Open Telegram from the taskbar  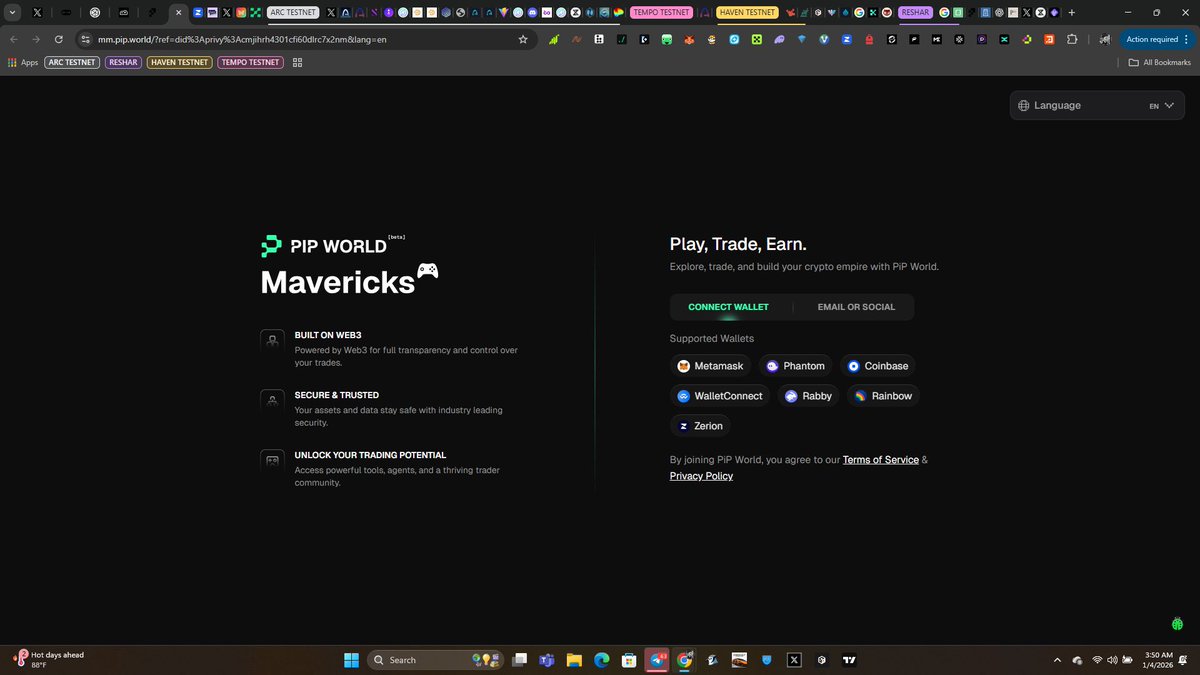pos(657,660)
